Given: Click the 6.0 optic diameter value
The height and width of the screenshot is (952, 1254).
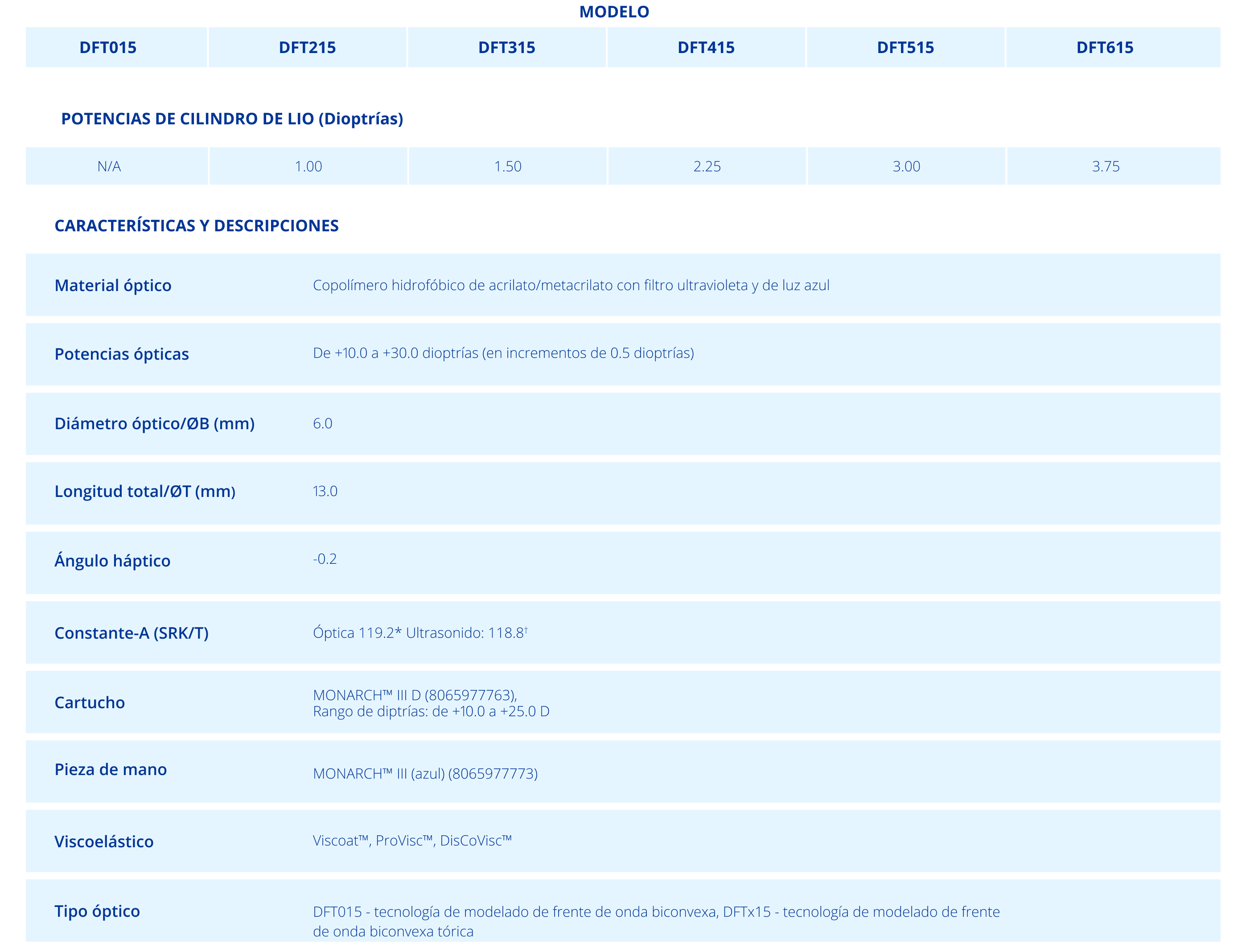Looking at the screenshot, I should pyautogui.click(x=323, y=423).
